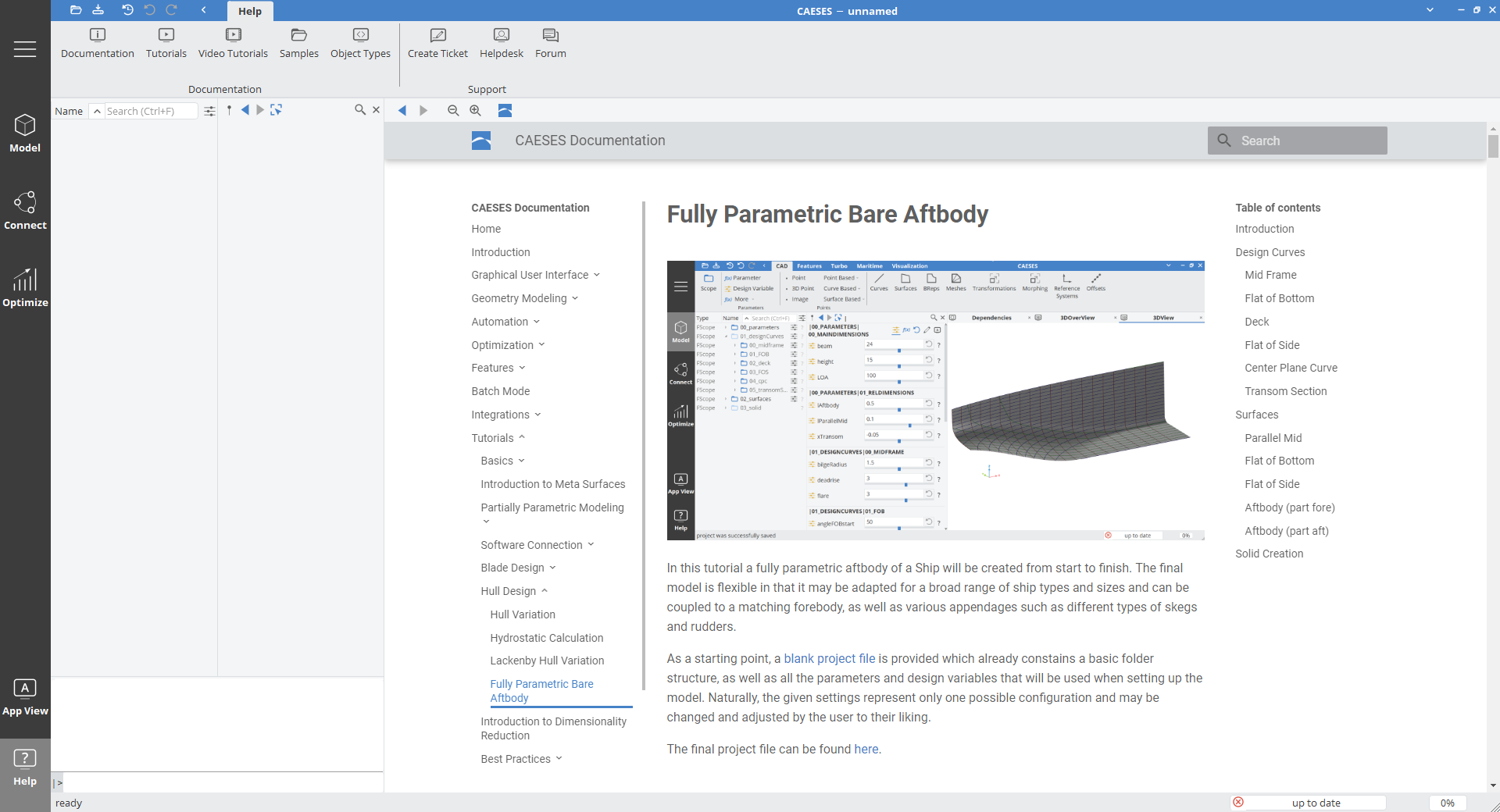This screenshot has height=812, width=1500.
Task: Follow the 'here' final project link
Action: coord(866,750)
